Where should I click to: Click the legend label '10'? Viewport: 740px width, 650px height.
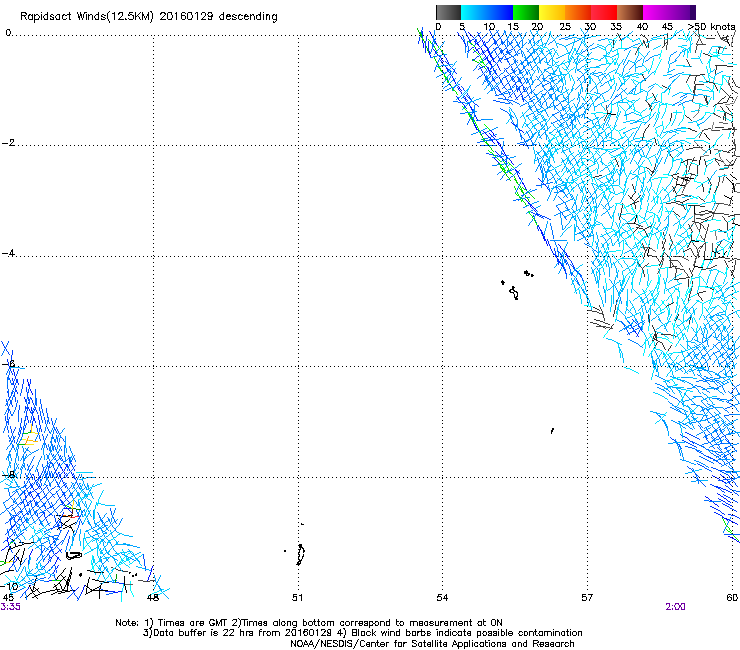489,27
